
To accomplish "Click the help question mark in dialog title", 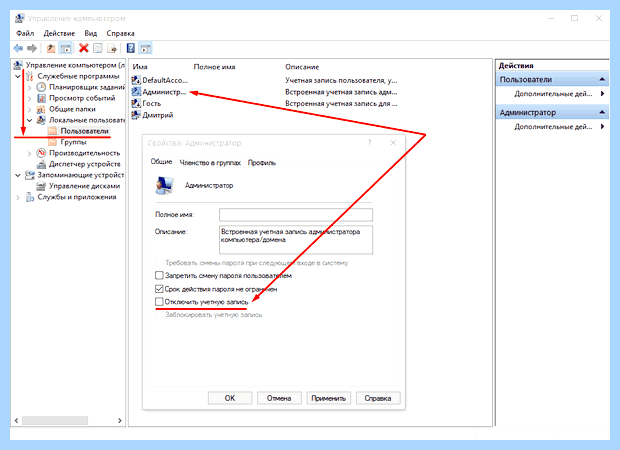I will point(369,143).
